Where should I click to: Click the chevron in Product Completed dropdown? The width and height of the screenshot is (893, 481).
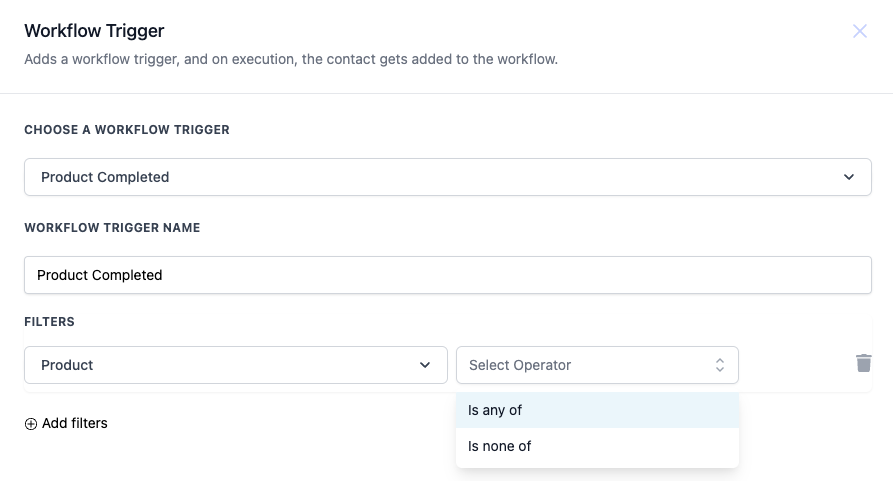849,177
